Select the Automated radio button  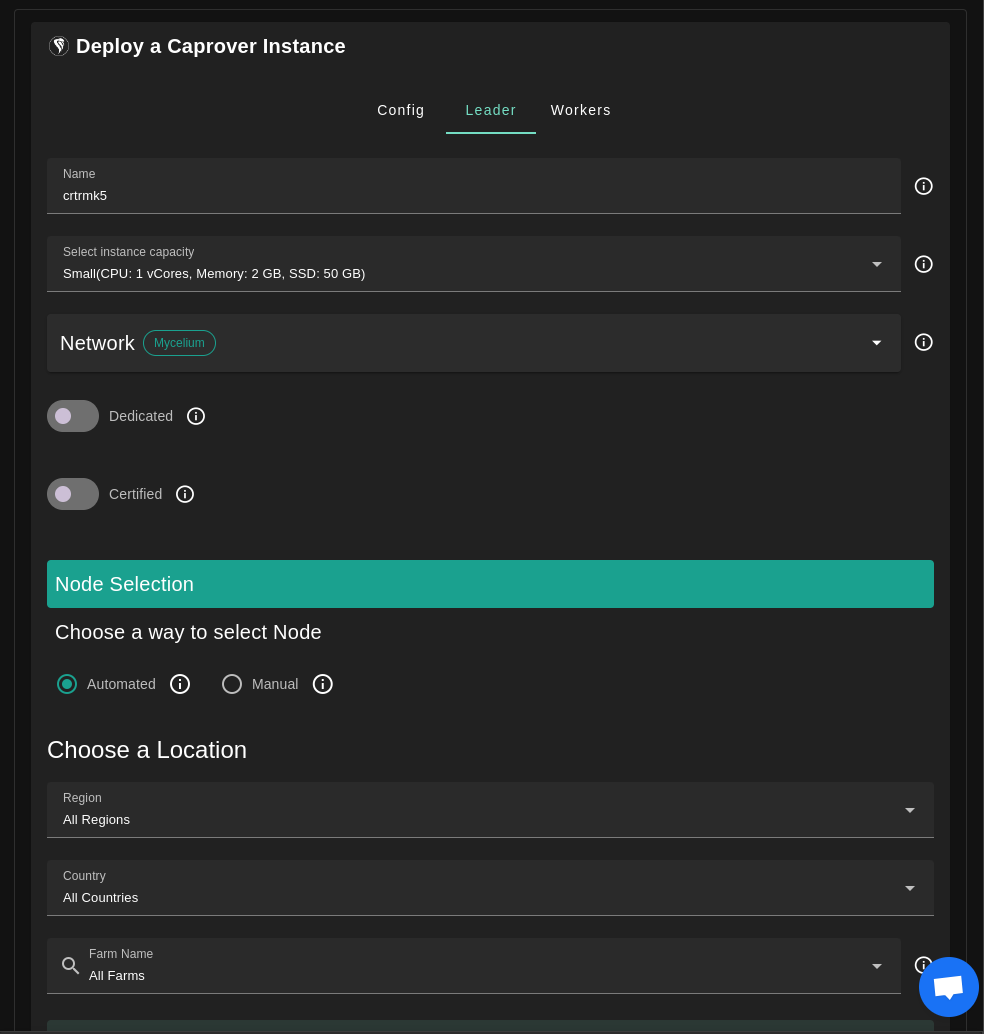click(67, 684)
